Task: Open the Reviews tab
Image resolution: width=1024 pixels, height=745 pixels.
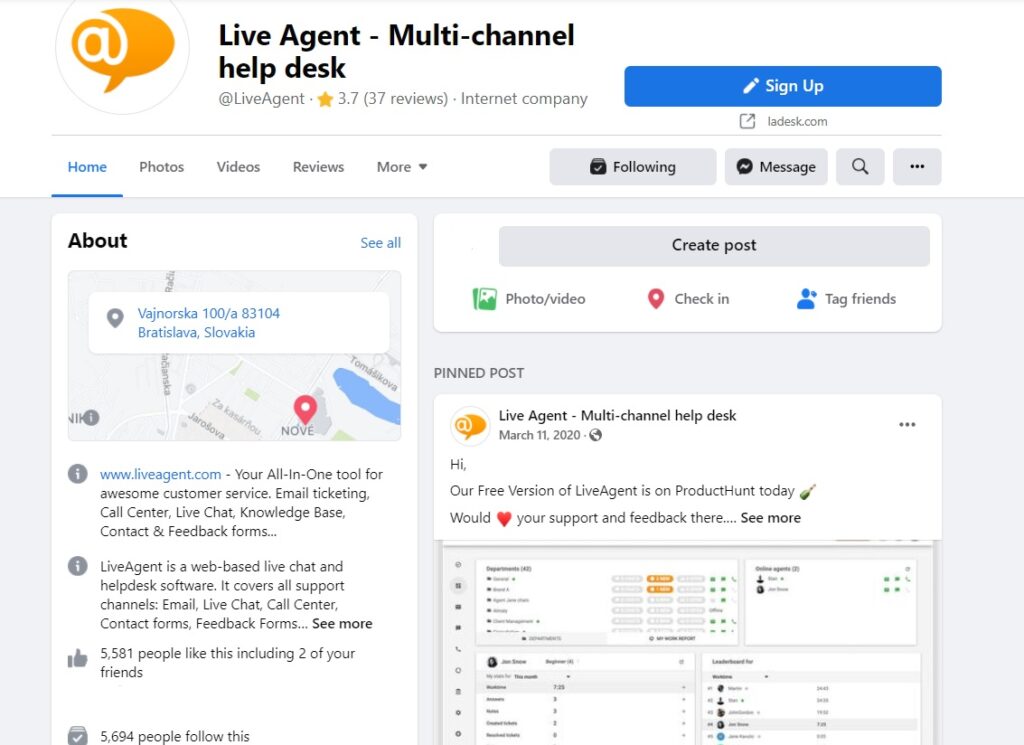Action: tap(318, 167)
